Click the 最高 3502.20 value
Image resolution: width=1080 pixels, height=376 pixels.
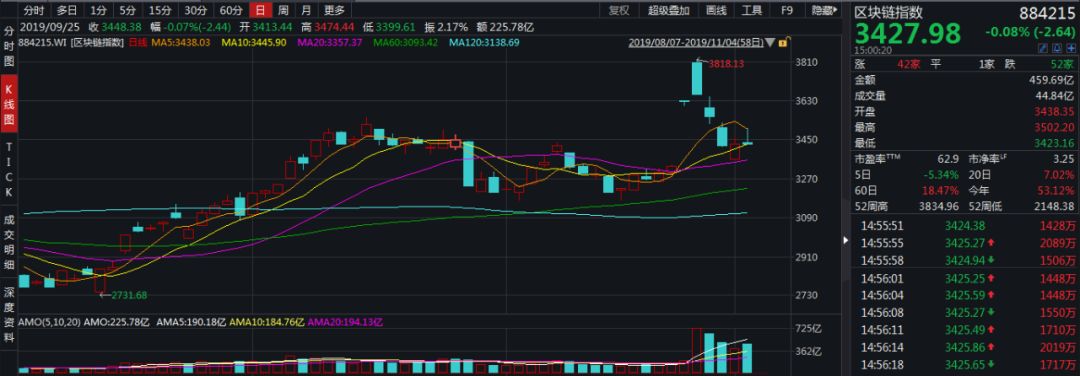coord(1055,127)
